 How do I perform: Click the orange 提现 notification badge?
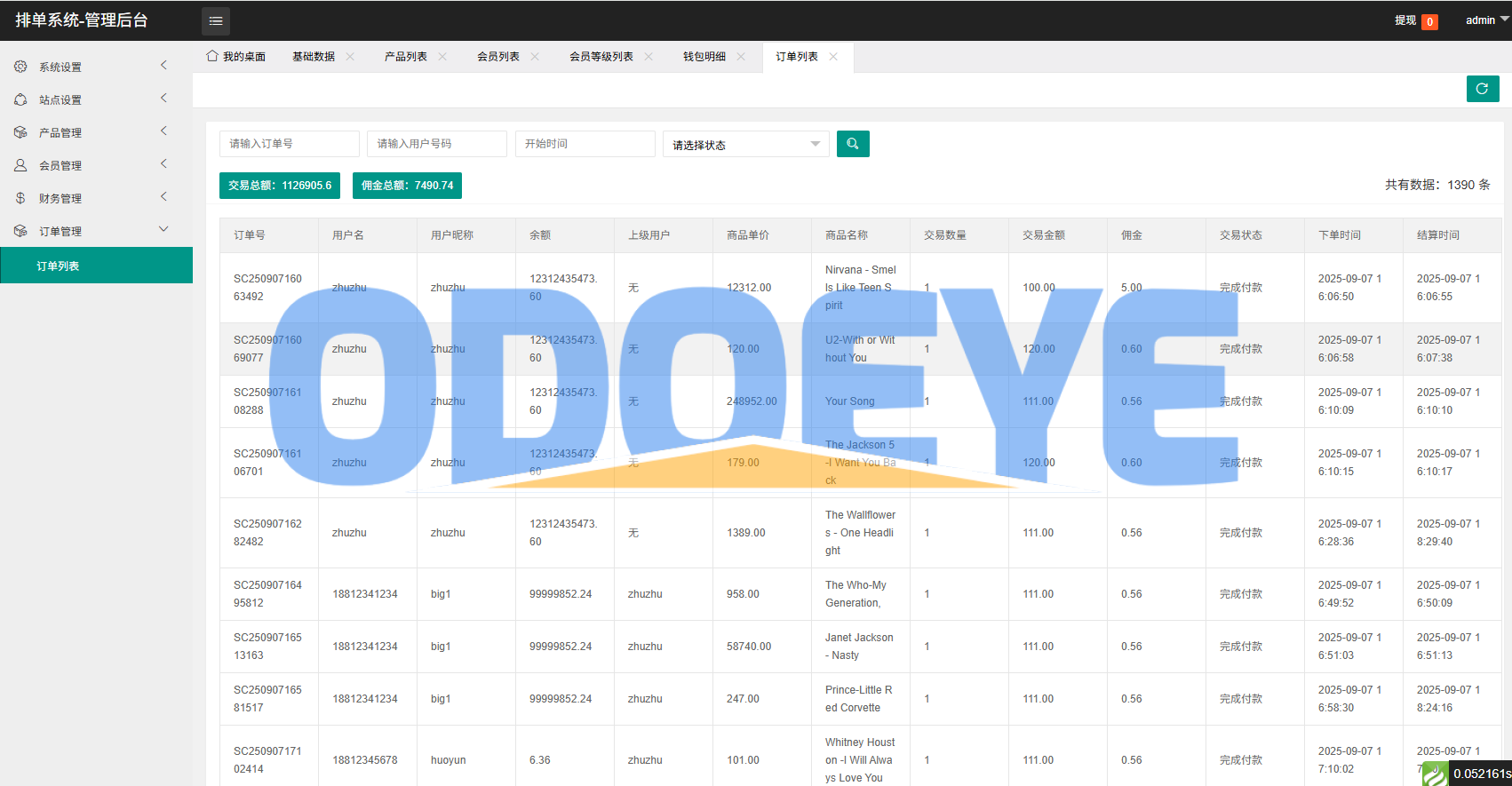[1429, 22]
